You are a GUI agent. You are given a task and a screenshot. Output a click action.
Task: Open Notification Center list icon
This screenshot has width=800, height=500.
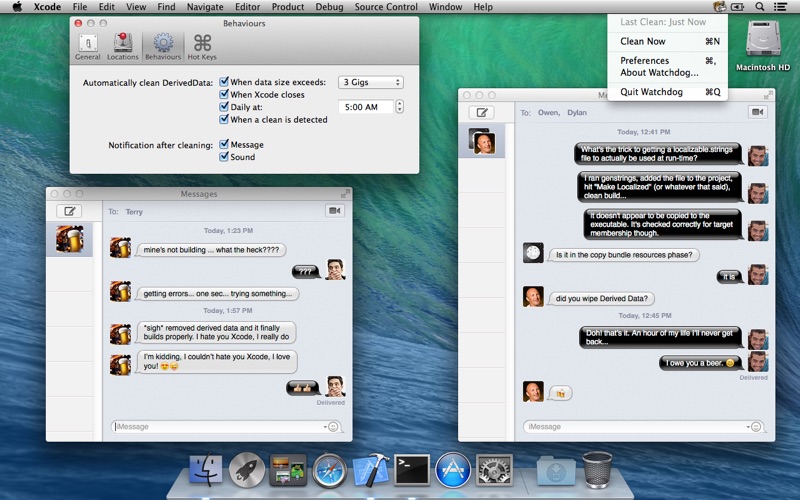780,7
